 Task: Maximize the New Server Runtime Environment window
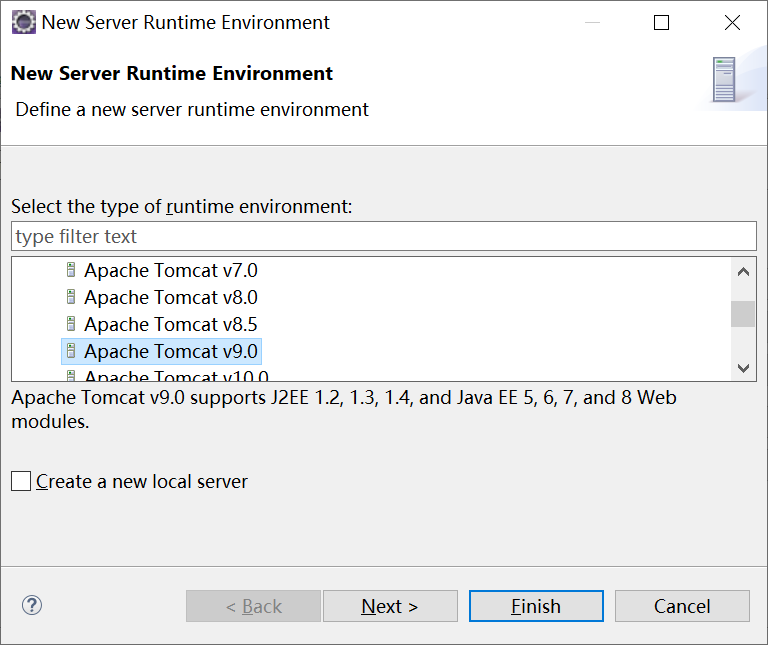coord(661,23)
